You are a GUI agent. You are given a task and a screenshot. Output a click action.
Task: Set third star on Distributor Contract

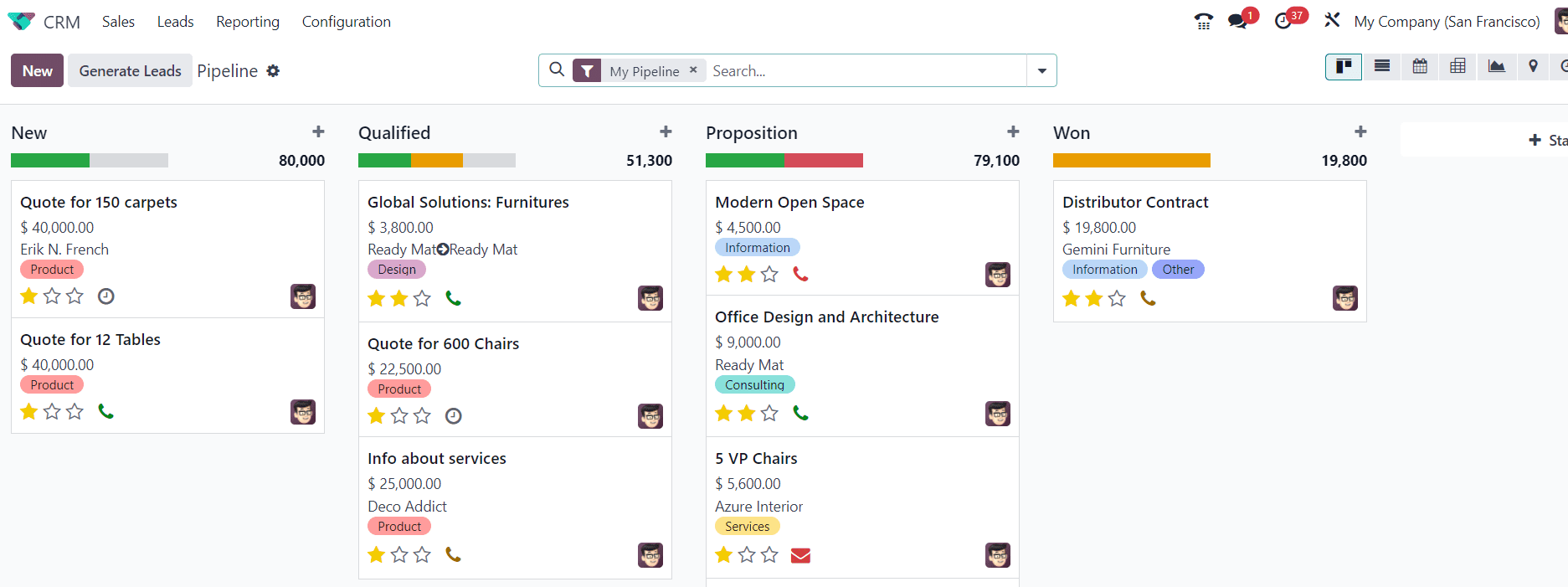(x=1117, y=298)
